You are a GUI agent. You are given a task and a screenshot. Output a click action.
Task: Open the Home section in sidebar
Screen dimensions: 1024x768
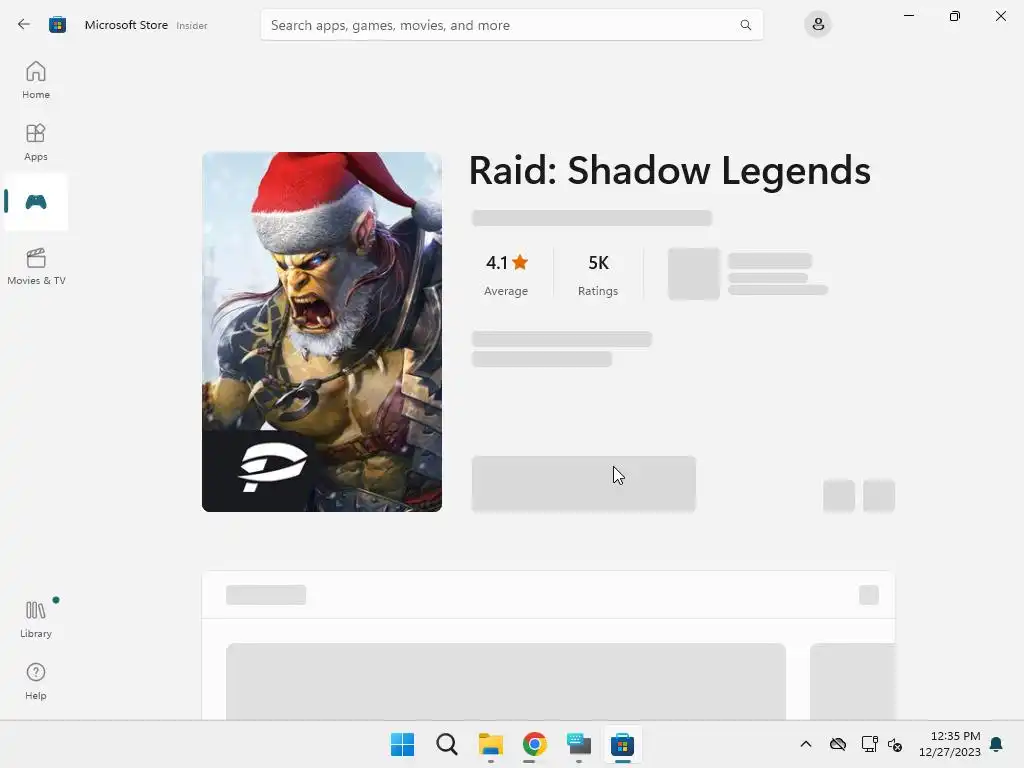point(36,80)
